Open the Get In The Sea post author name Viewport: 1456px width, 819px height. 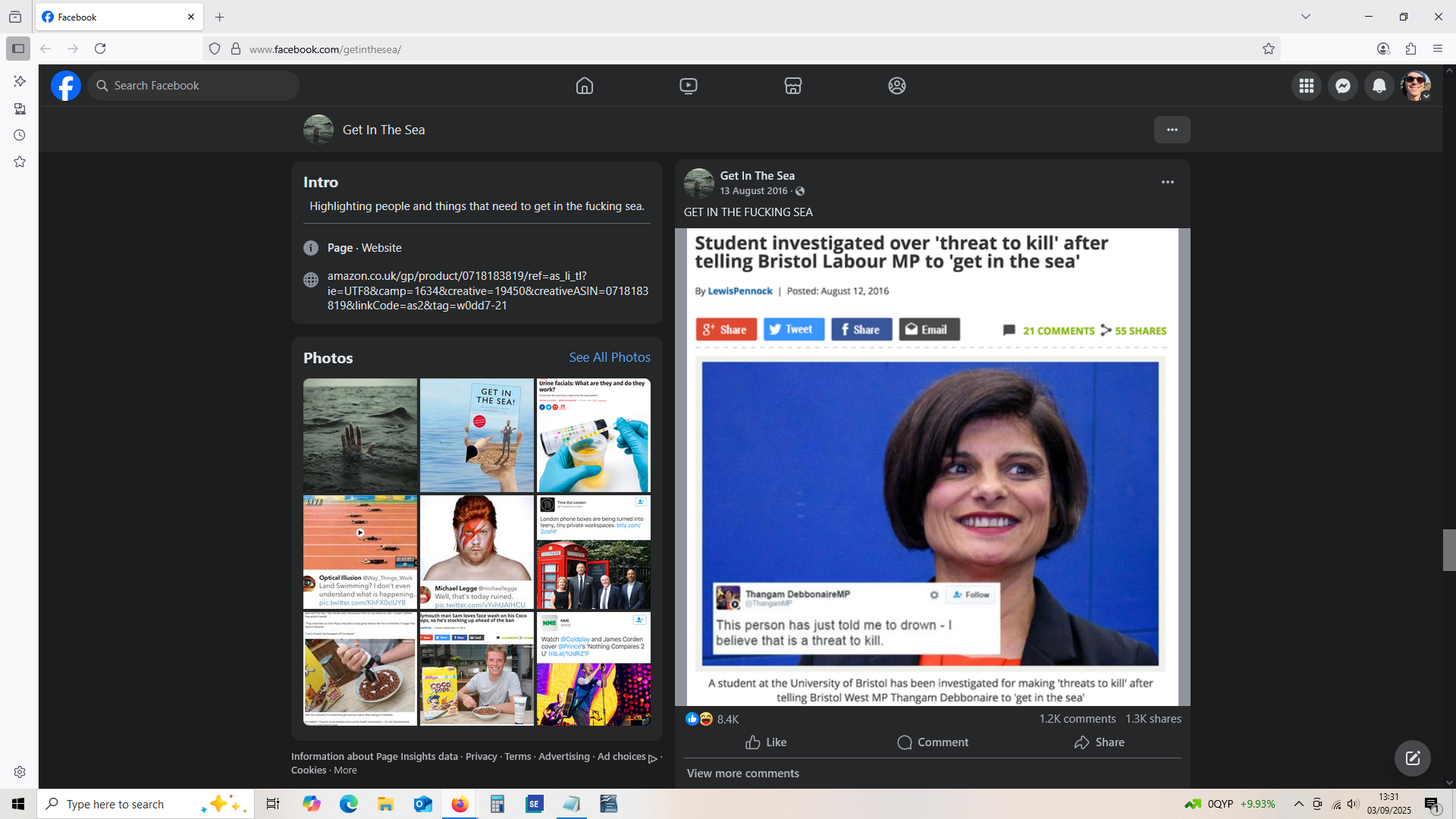[x=757, y=175]
